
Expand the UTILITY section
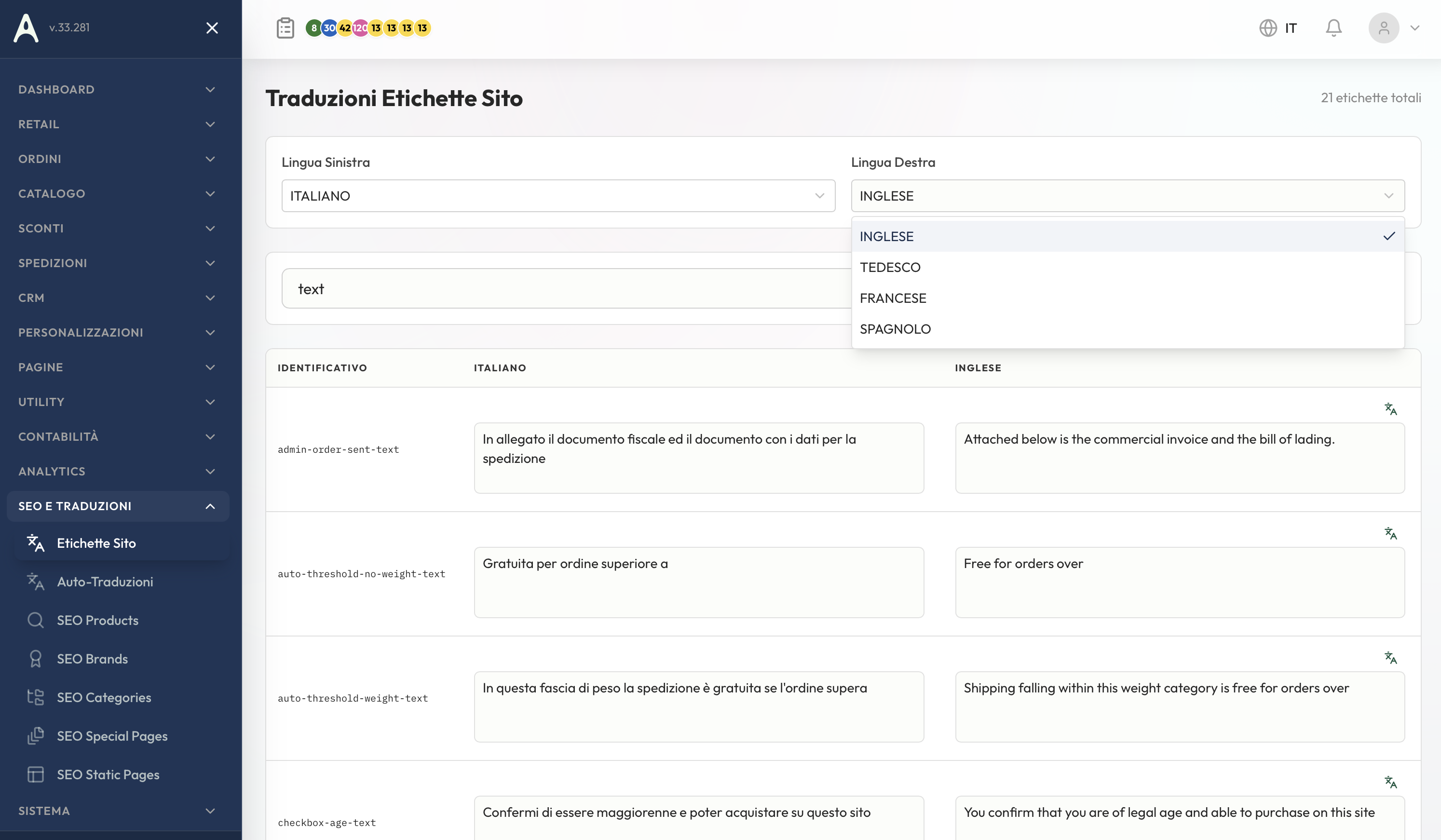[x=118, y=401]
